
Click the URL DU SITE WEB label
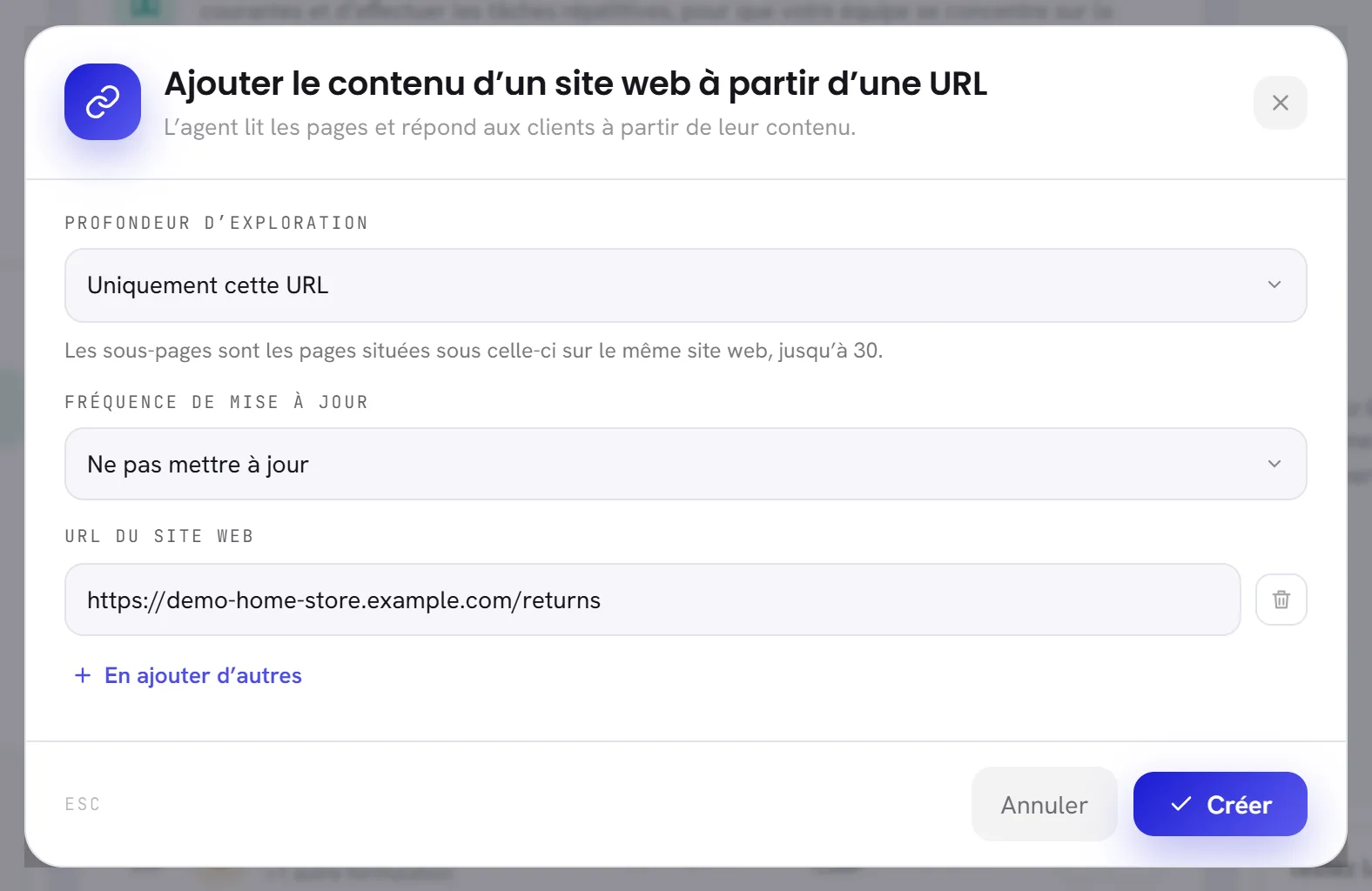(x=158, y=536)
